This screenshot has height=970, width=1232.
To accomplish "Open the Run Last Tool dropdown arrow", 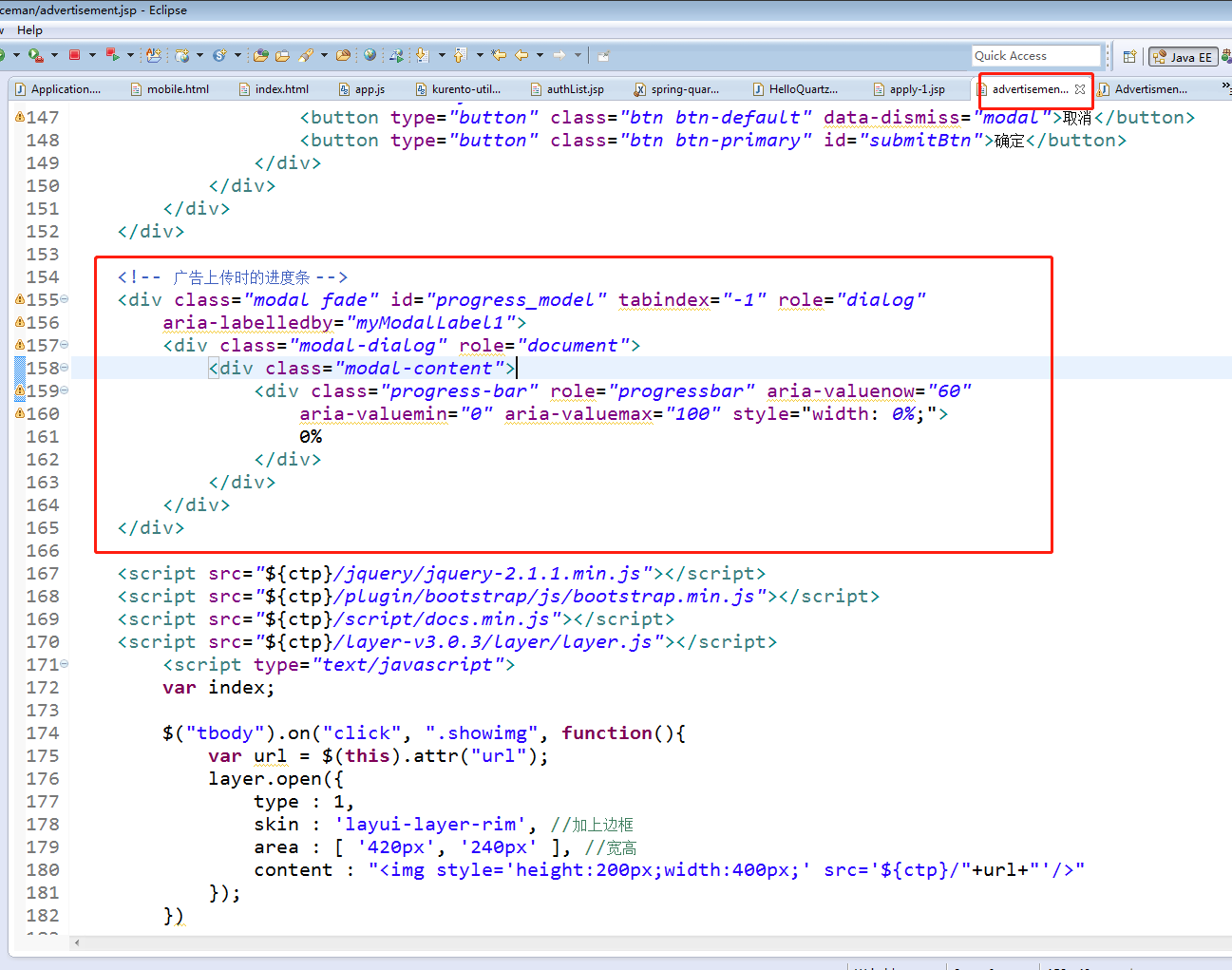I will tap(54, 55).
